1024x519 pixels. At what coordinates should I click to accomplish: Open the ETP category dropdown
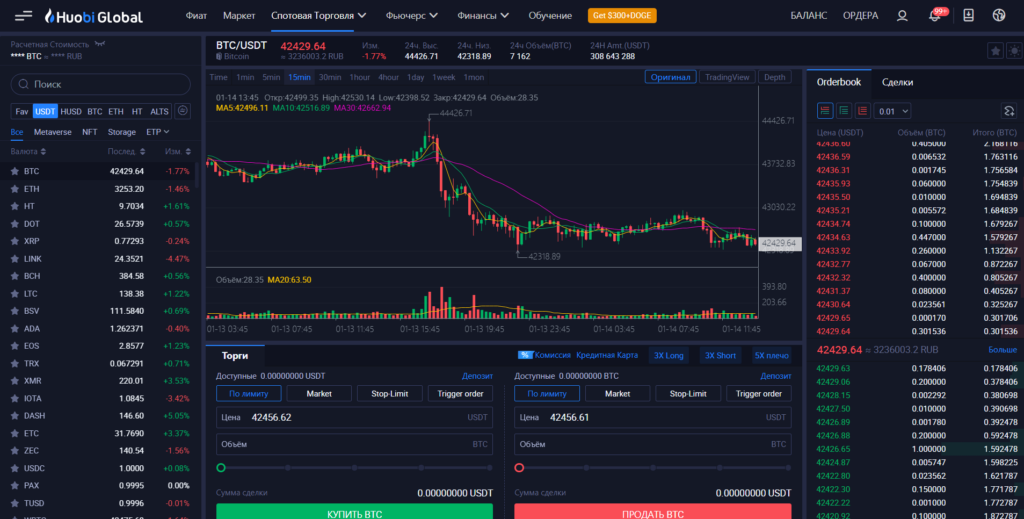pyautogui.click(x=157, y=132)
